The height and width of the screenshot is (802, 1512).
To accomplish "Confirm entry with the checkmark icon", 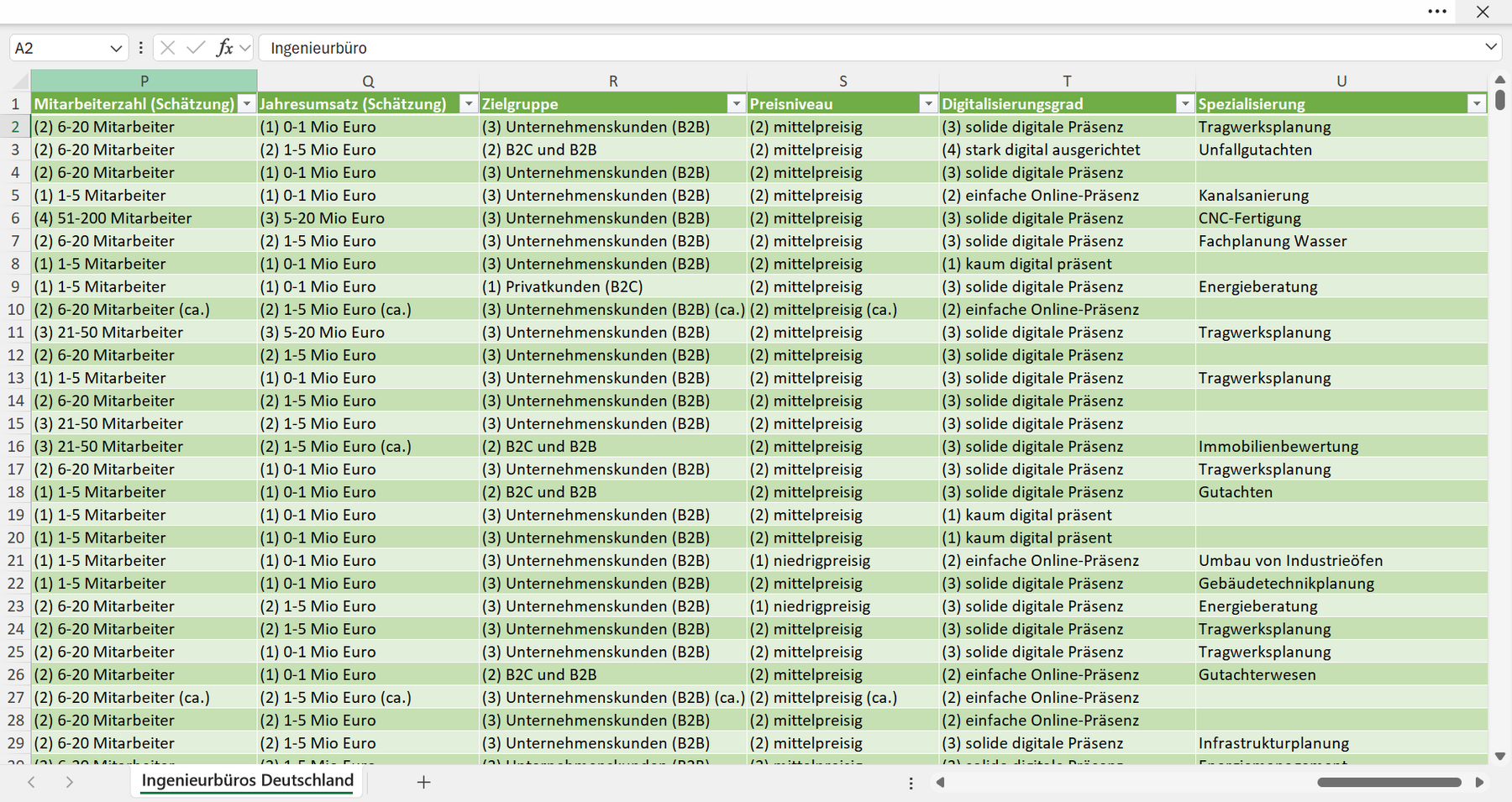I will point(196,48).
